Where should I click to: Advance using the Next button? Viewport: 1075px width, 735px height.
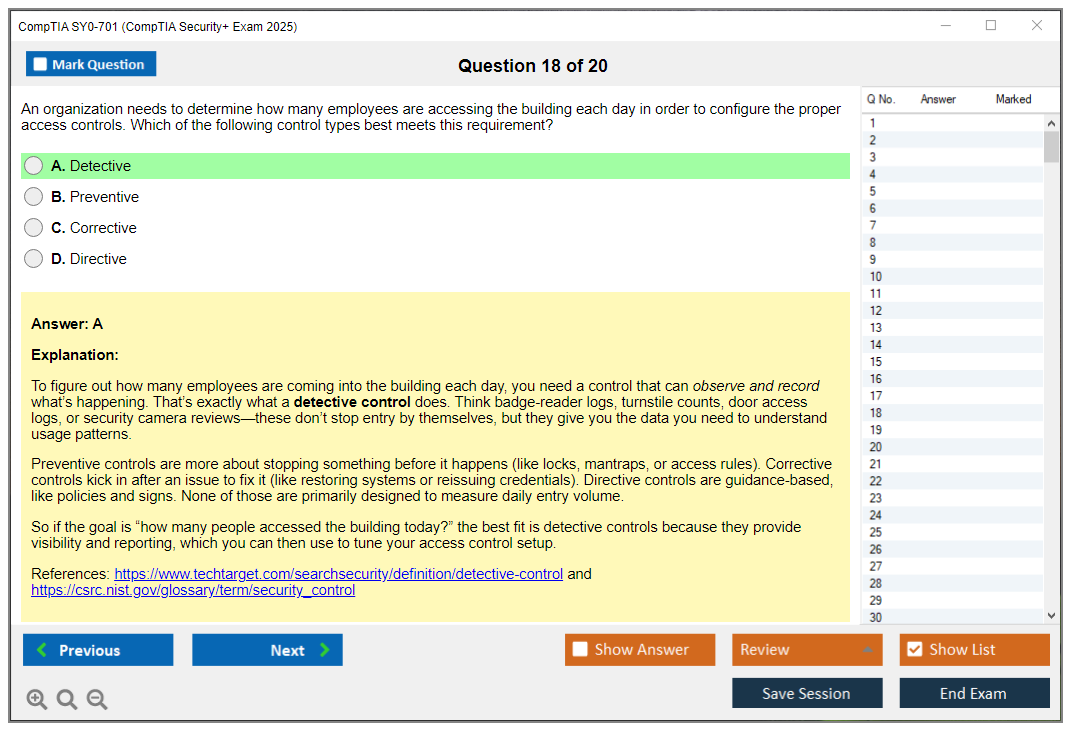[267, 649]
